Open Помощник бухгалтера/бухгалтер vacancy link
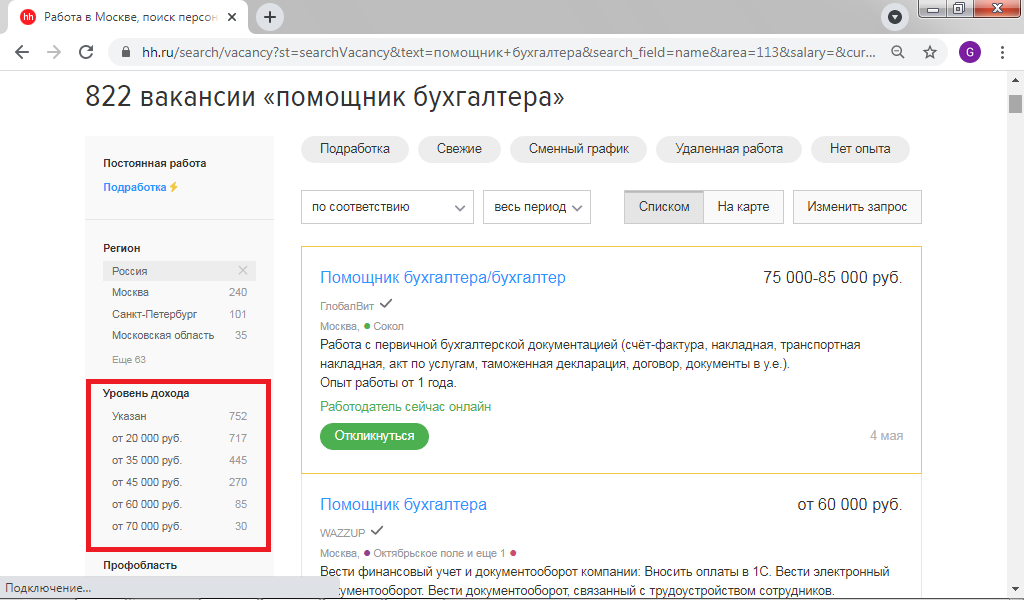Viewport: 1024px width, 600px height. tap(442, 277)
